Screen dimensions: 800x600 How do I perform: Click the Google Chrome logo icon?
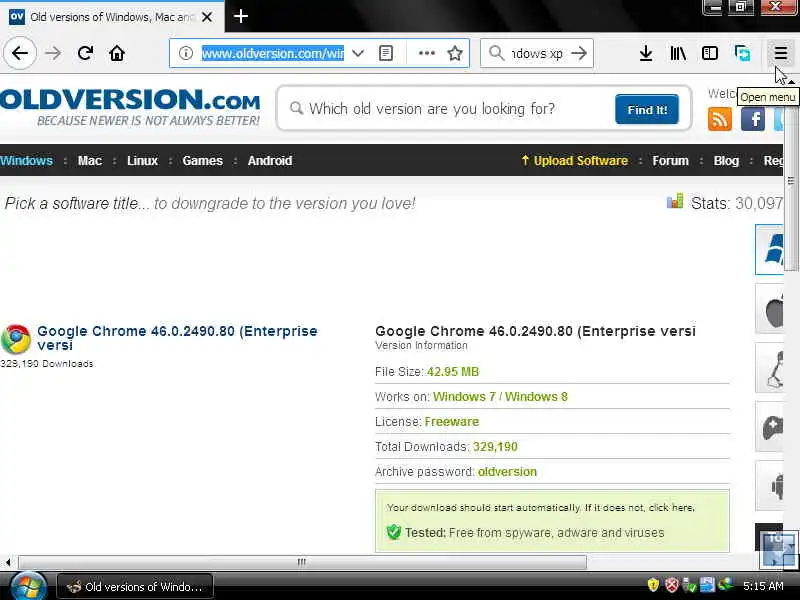pos(16,339)
